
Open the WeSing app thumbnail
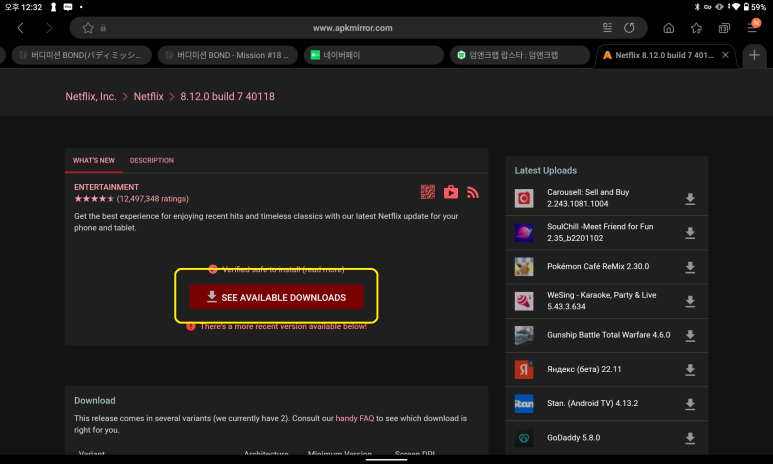(x=524, y=301)
